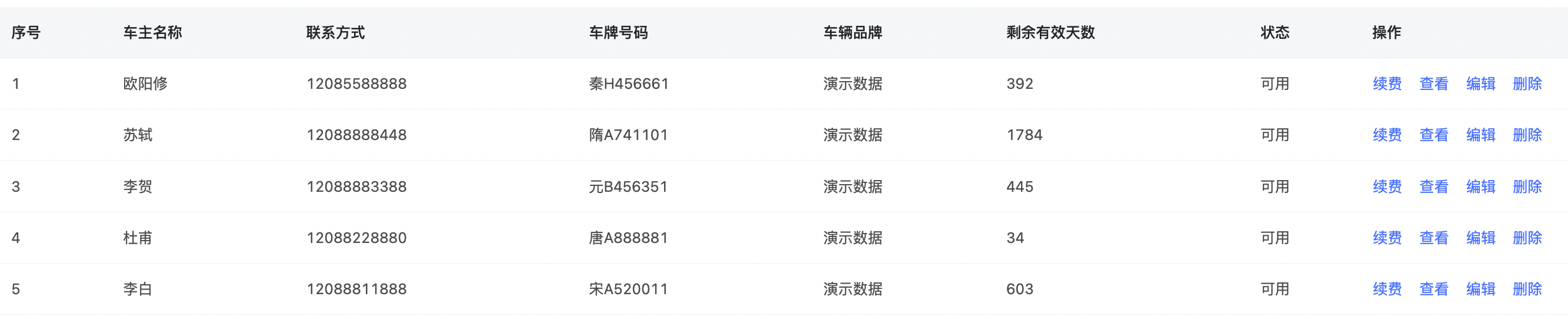
Task: Edit 李贺's entry with 编辑
Action: pos(1481,187)
